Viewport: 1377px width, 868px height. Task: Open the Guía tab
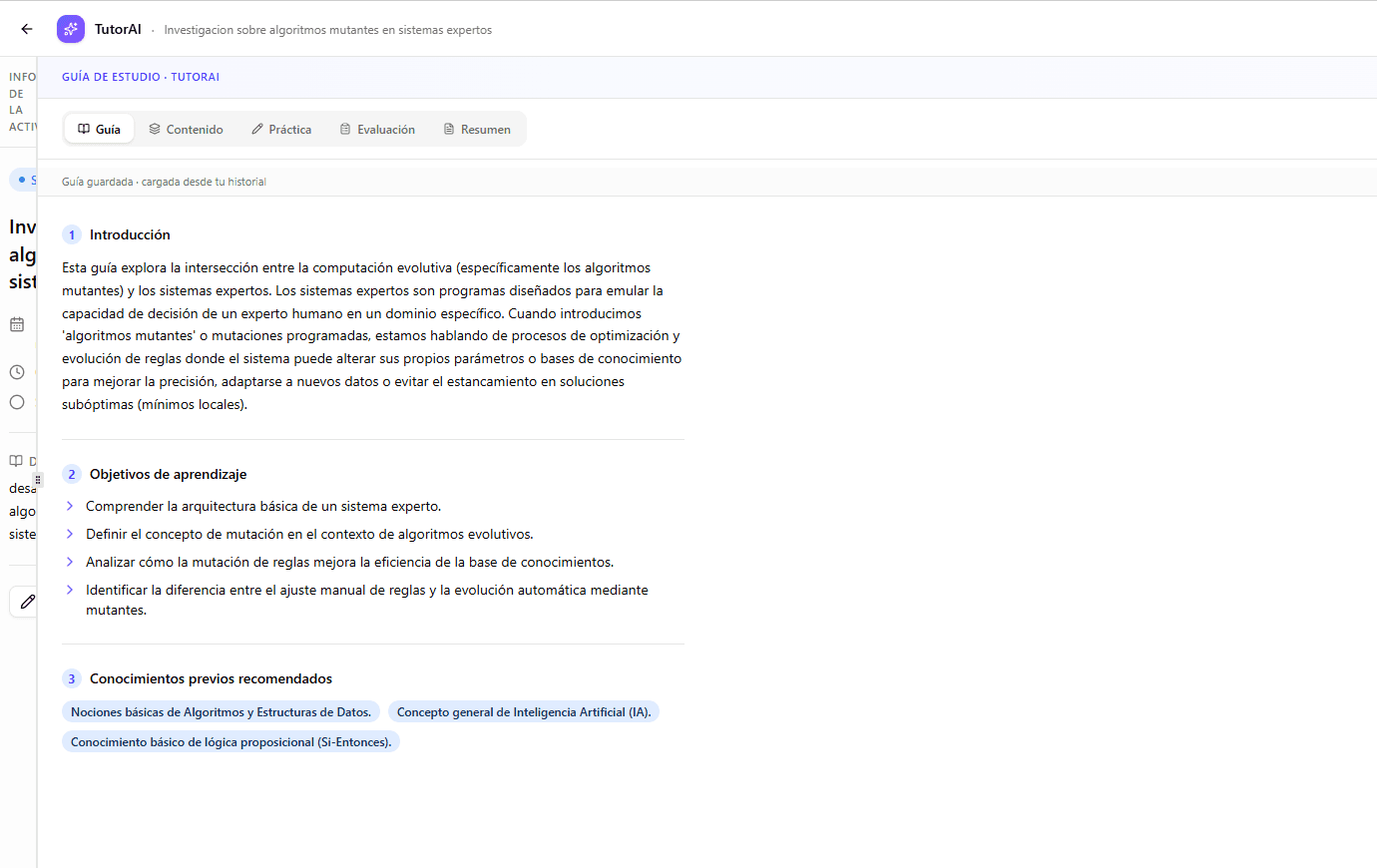tap(99, 129)
